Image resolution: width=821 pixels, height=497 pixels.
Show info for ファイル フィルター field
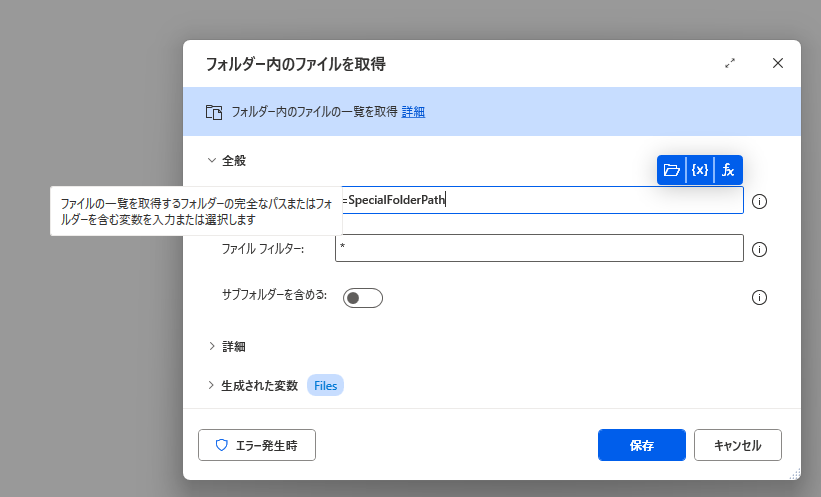[759, 249]
